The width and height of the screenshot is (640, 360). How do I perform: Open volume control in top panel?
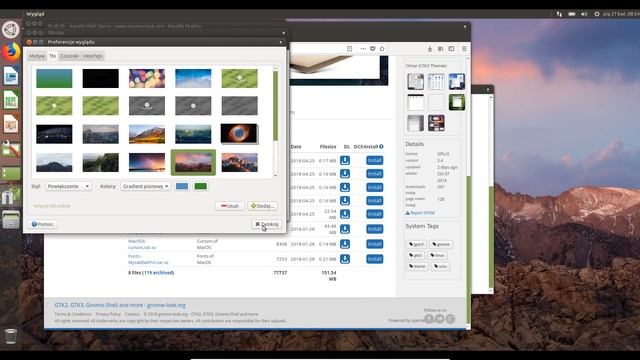584,14
